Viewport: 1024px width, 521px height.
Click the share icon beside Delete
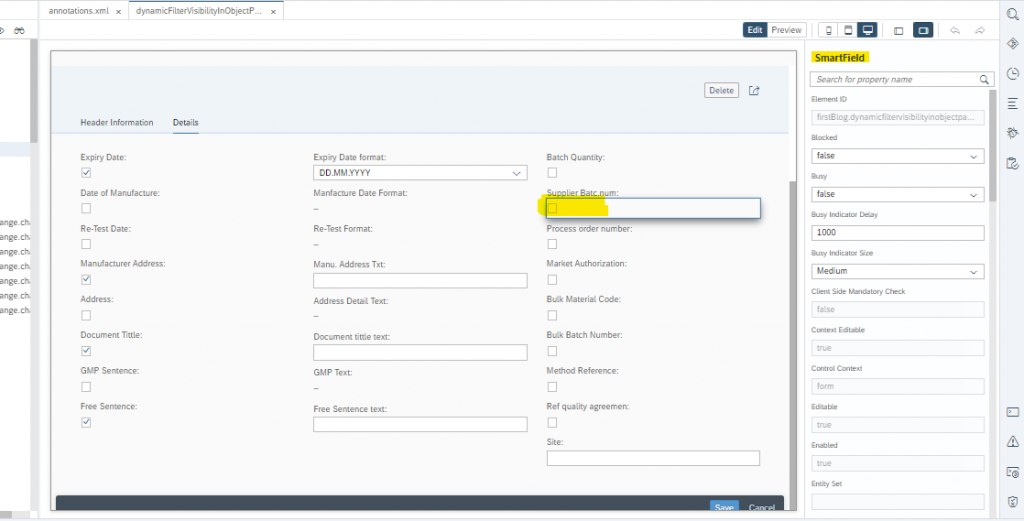(754, 91)
